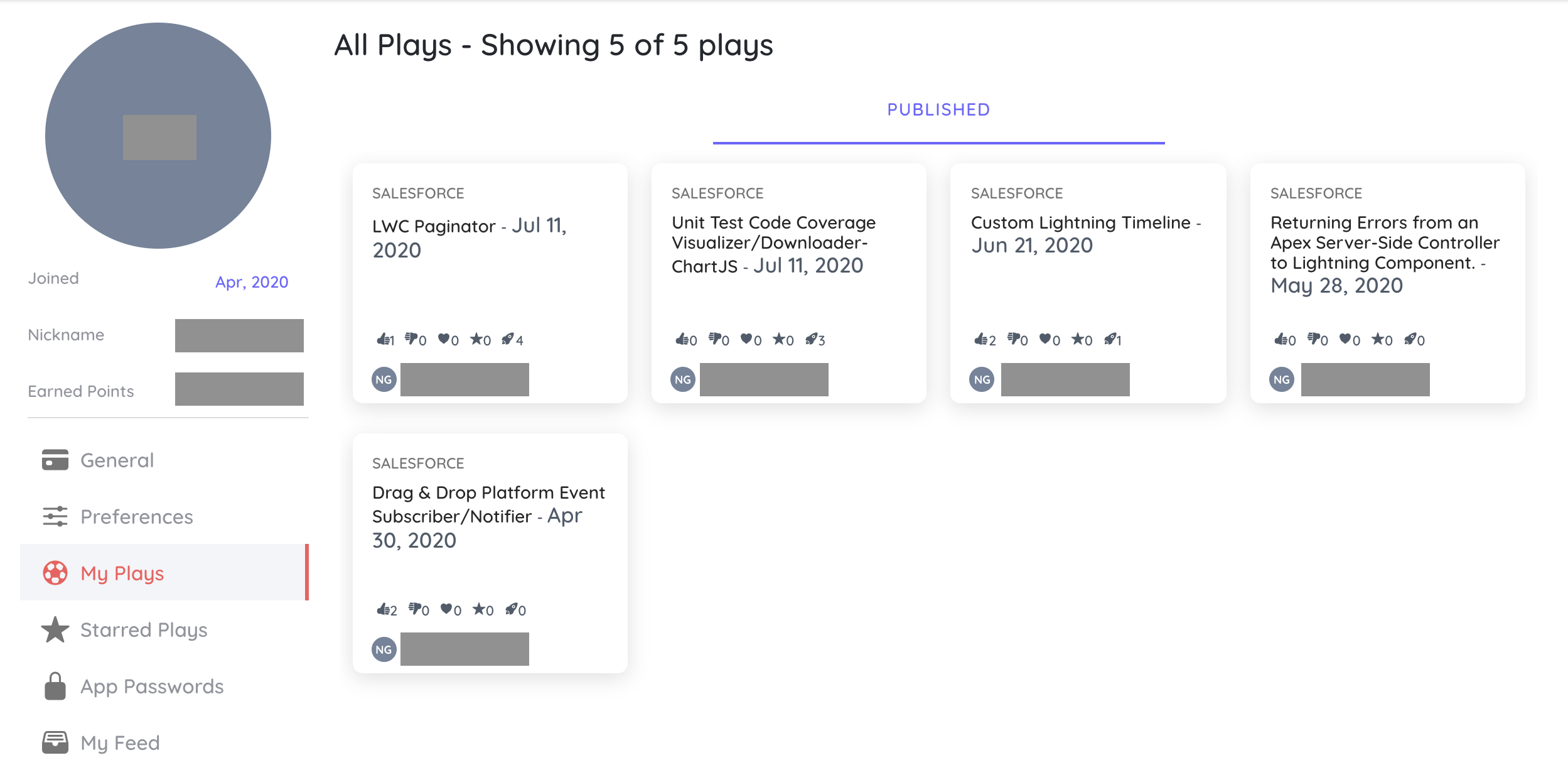The width and height of the screenshot is (1568, 770).
Task: Open the General settings icon in sidebar
Action: (55, 460)
